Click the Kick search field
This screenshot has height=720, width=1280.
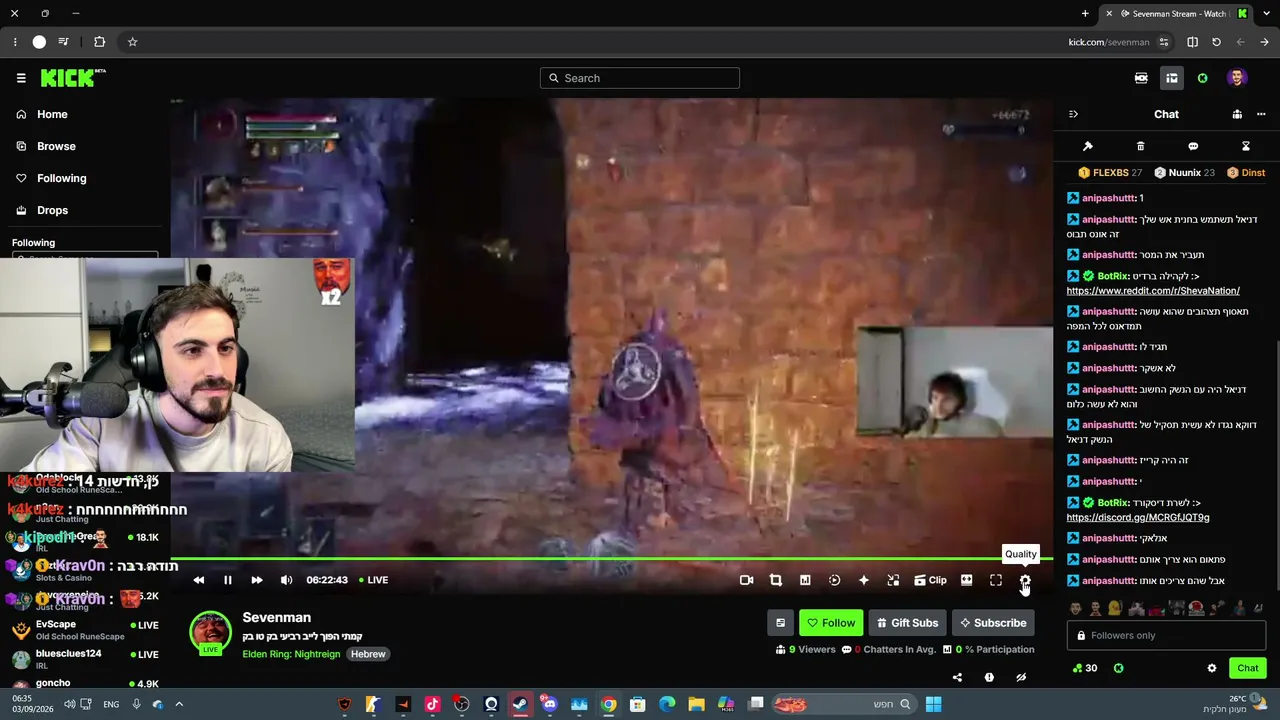(640, 78)
